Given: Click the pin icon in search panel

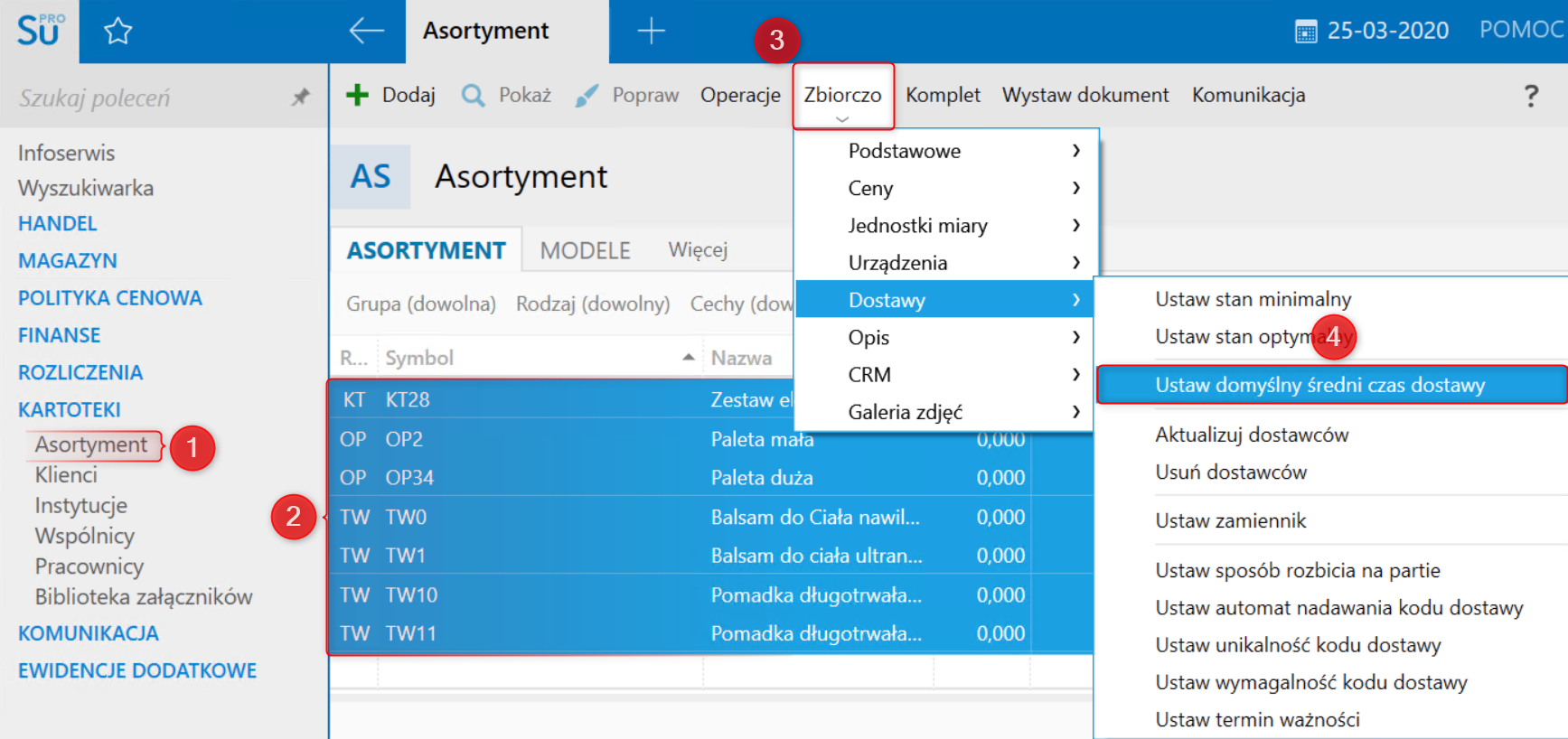Looking at the screenshot, I should tap(300, 97).
